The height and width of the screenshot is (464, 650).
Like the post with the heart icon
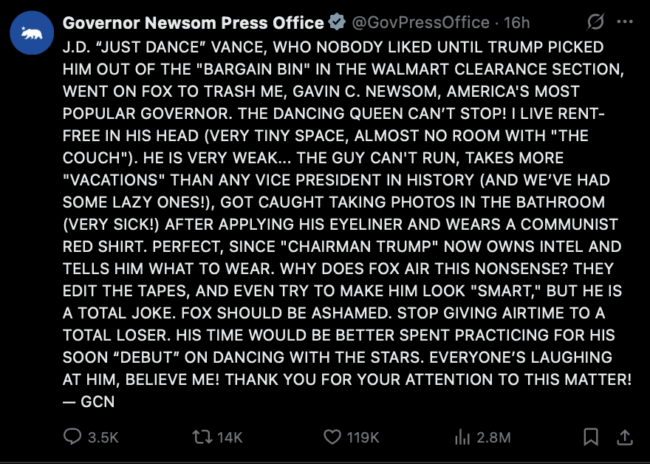332,437
